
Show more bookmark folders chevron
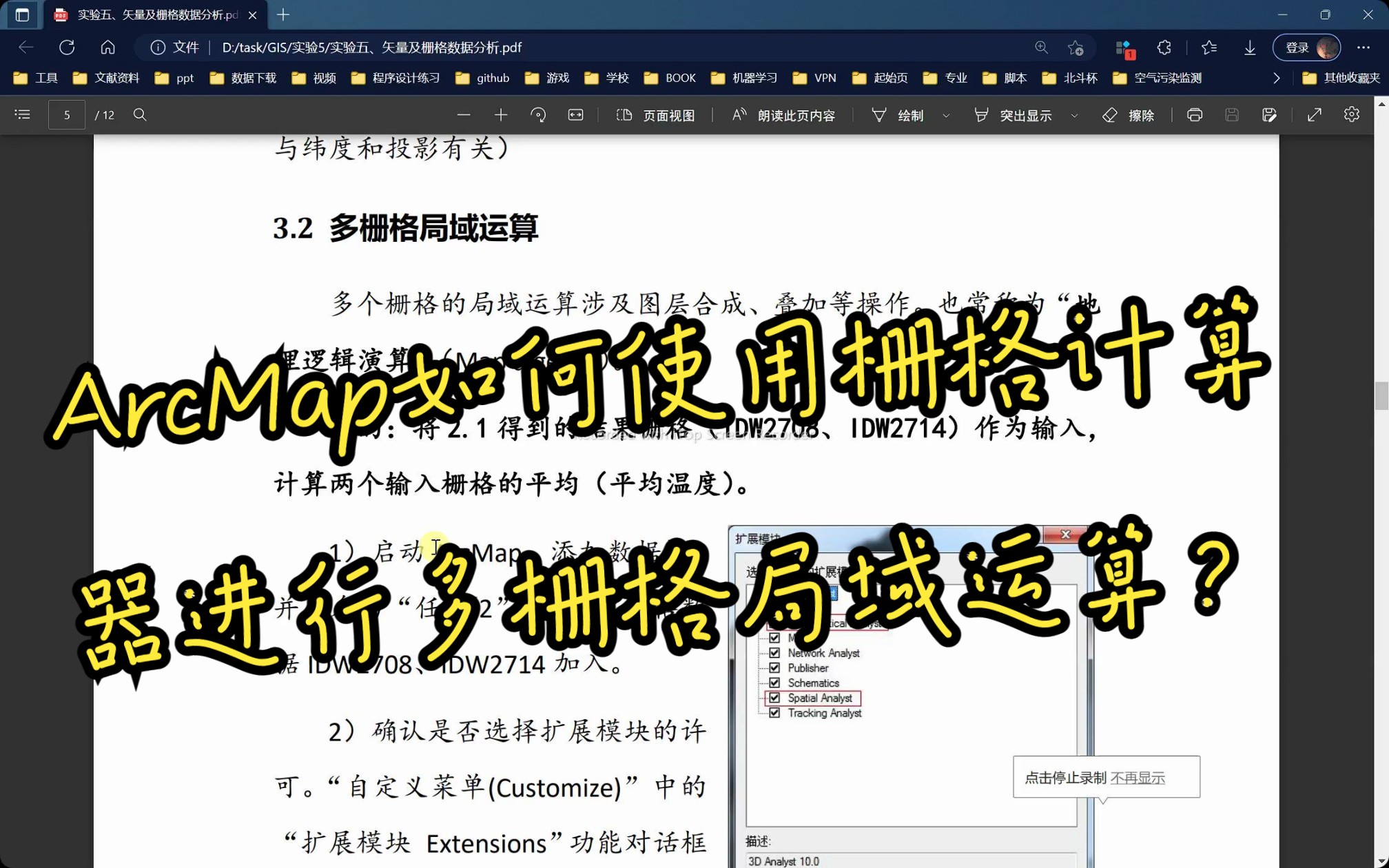1276,78
